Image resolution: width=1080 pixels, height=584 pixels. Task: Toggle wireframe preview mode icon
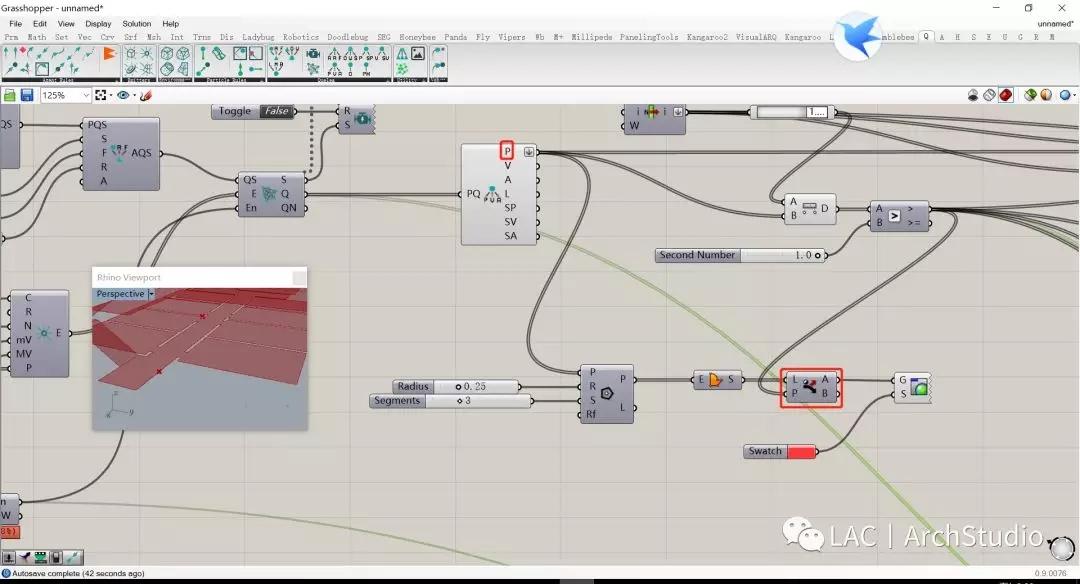click(989, 95)
